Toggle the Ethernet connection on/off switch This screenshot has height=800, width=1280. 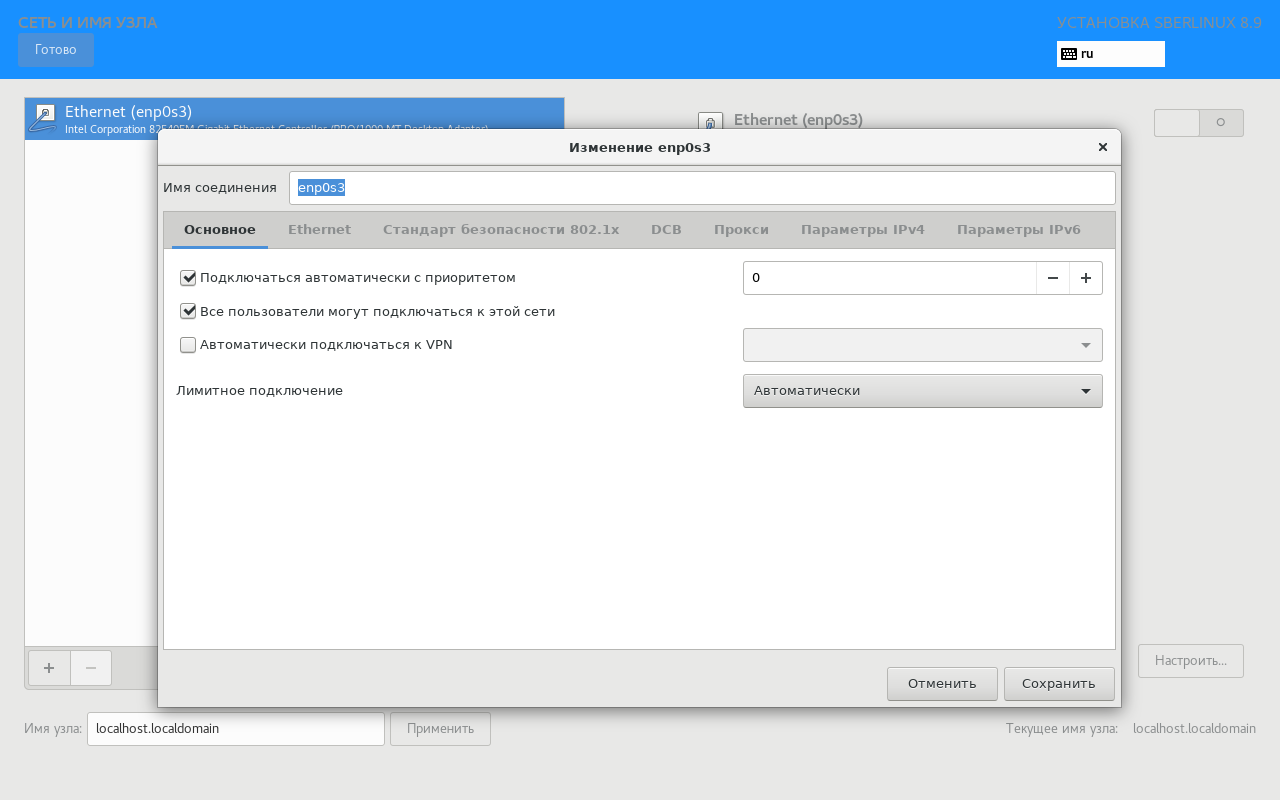coord(1198,123)
